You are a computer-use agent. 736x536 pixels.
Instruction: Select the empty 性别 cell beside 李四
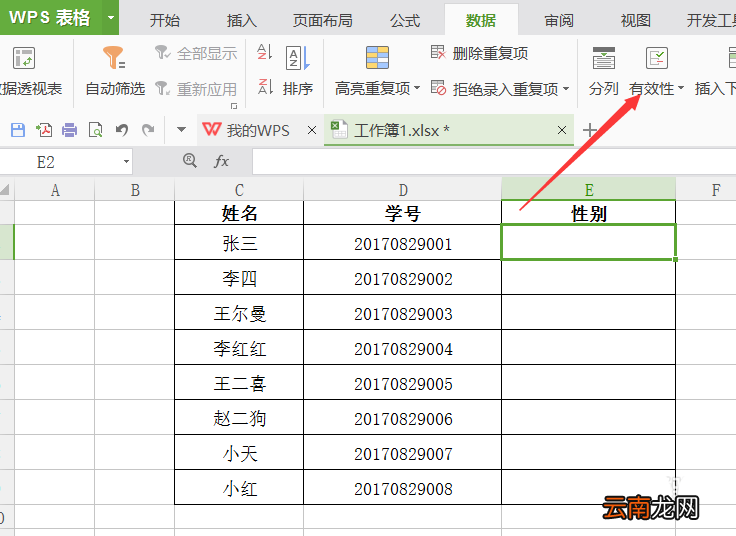(x=589, y=277)
